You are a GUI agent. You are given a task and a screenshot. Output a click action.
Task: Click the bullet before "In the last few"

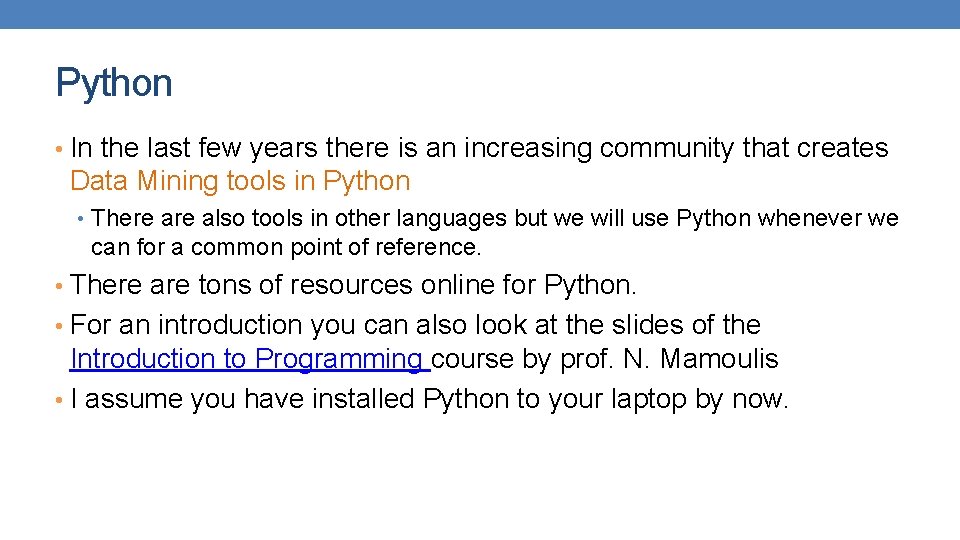click(61, 149)
